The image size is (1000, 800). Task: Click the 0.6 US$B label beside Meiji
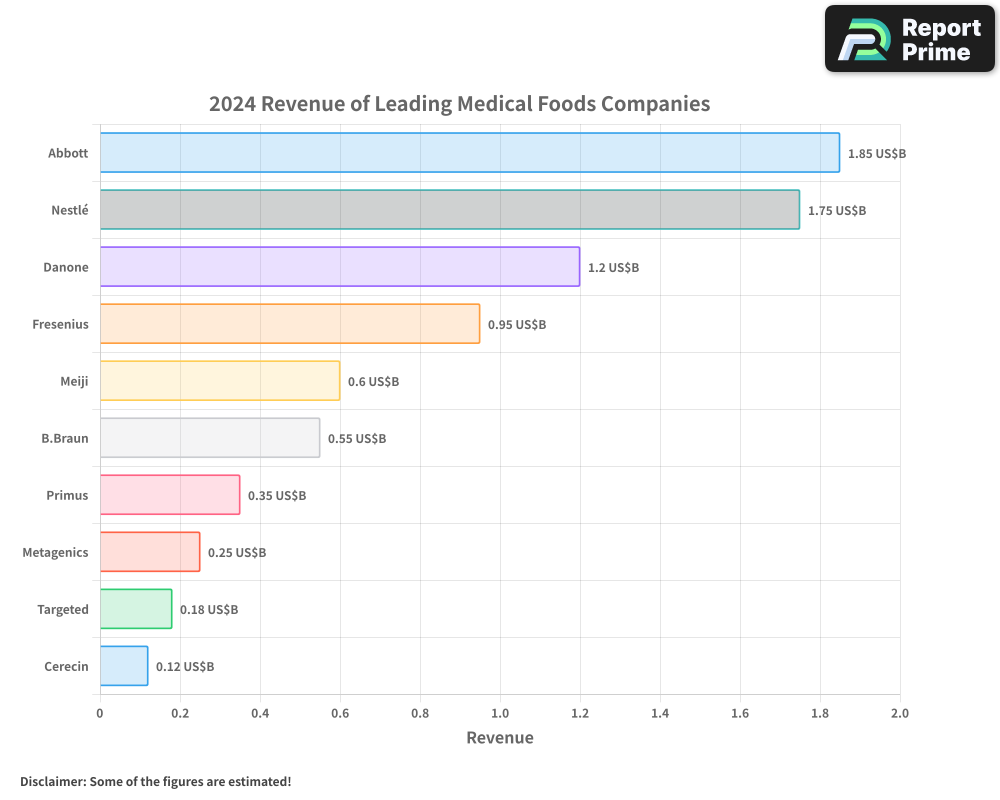370,381
